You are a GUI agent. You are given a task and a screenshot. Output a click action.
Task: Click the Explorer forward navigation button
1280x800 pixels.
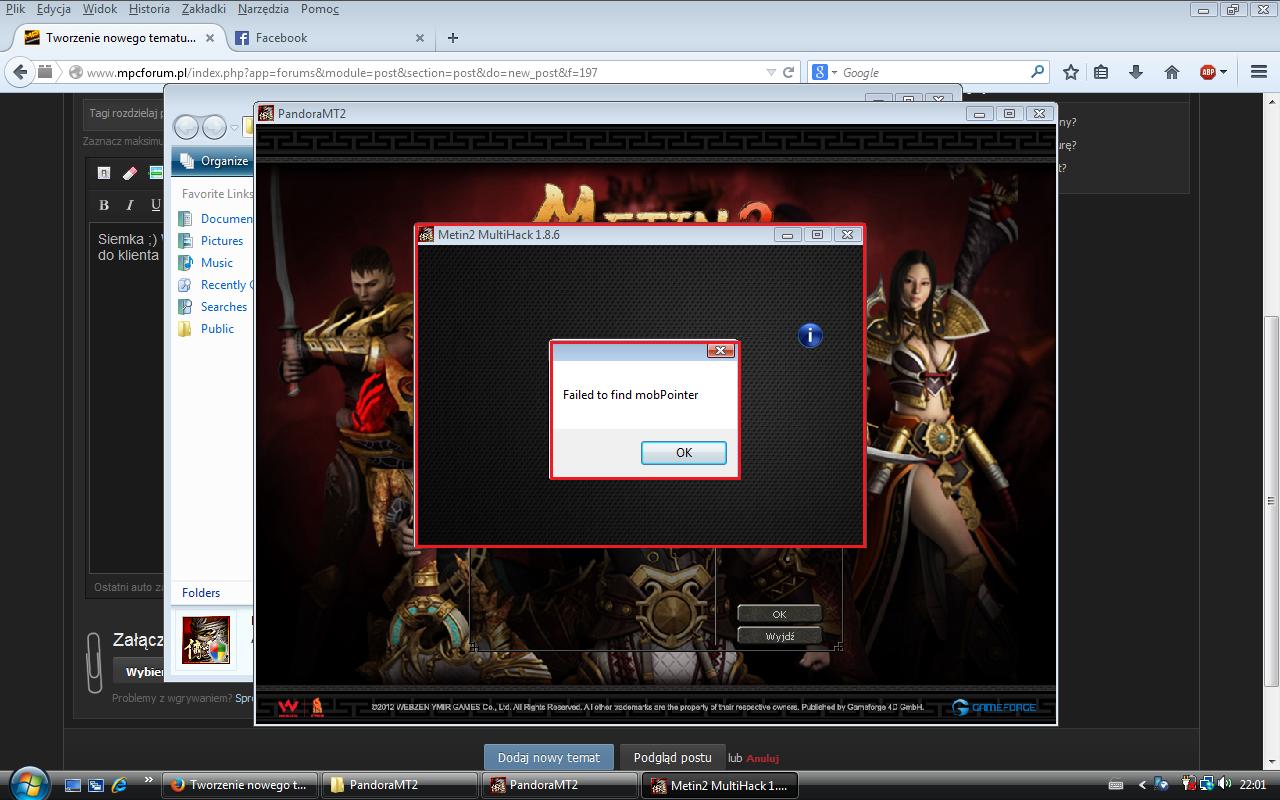pos(214,127)
